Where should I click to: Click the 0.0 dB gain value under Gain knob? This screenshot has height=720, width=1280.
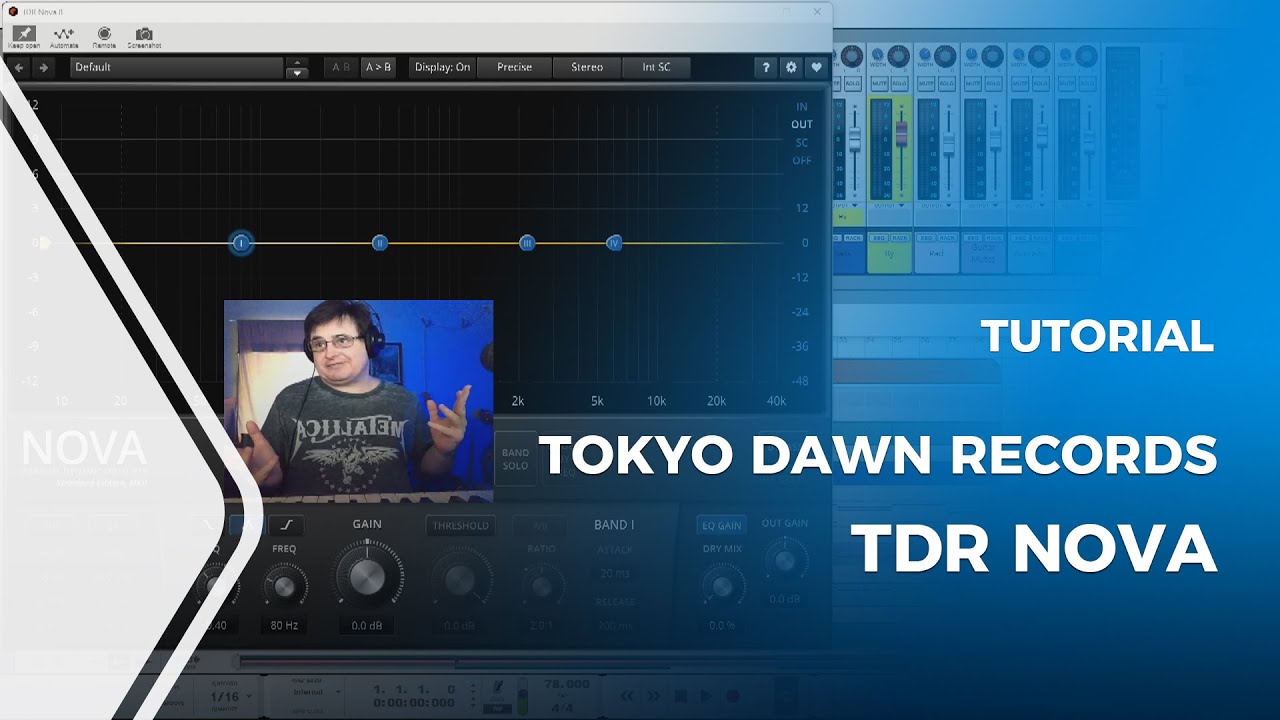[x=367, y=626]
